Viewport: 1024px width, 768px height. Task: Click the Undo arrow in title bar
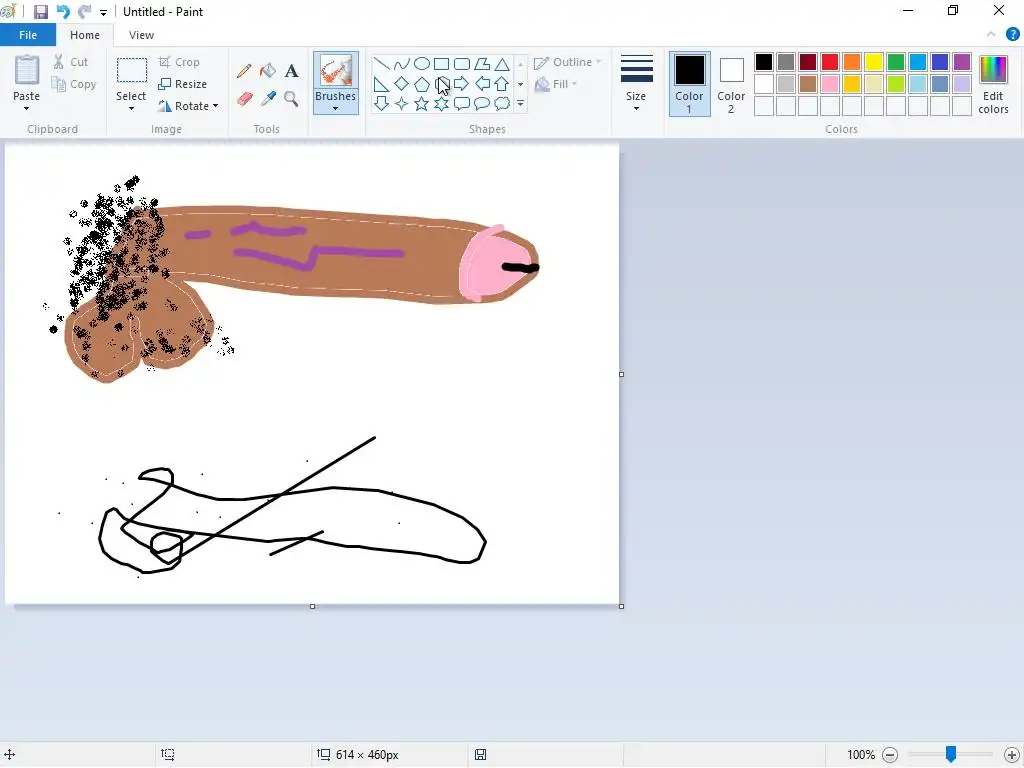63,12
